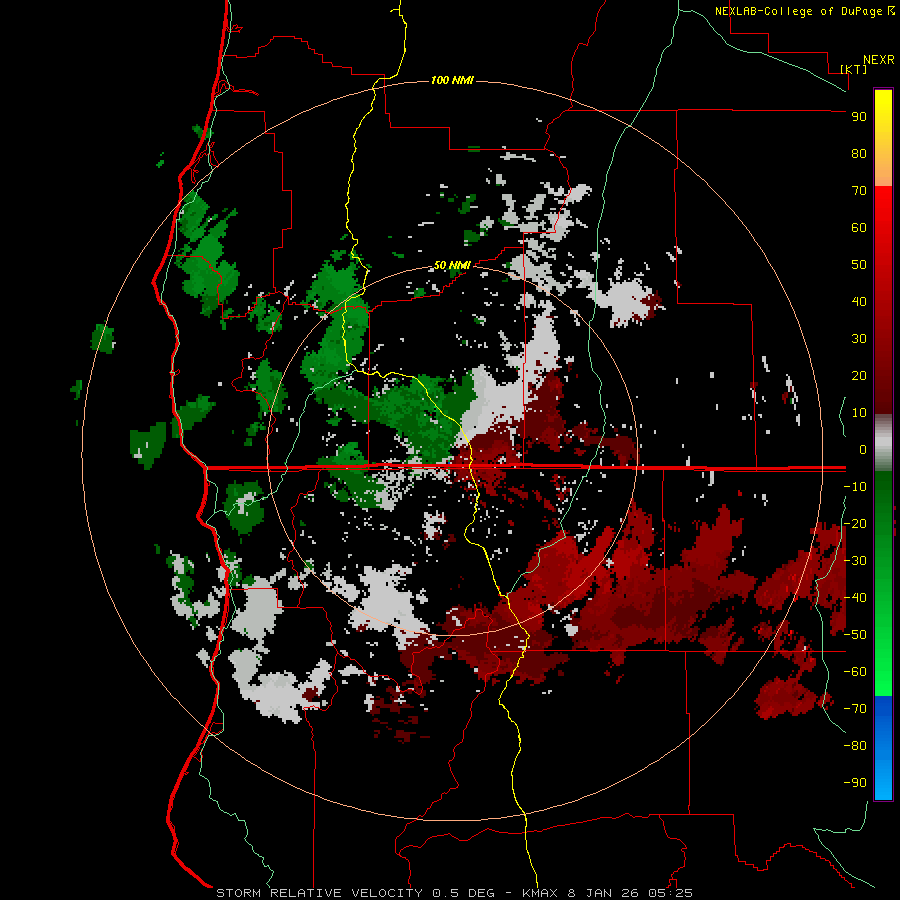This screenshot has width=900, height=900.
Task: Pick the gray zero-velocity segment of color bar
Action: [x=883, y=443]
